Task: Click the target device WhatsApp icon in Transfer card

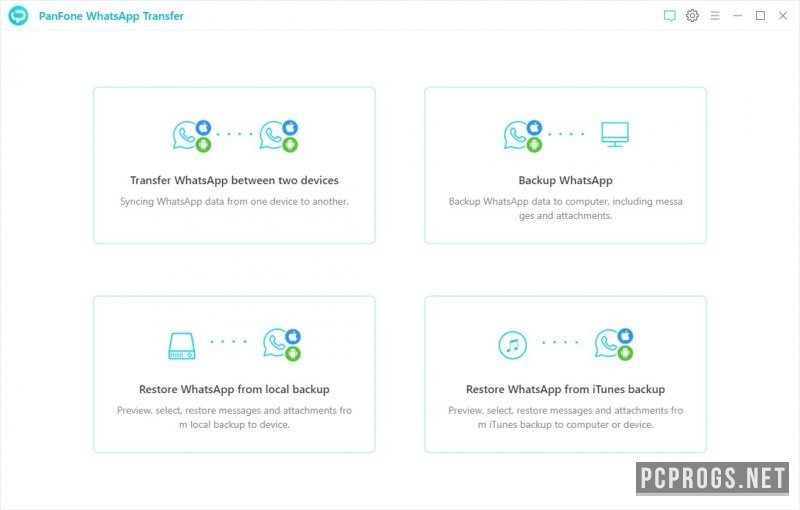Action: pyautogui.click(x=273, y=135)
